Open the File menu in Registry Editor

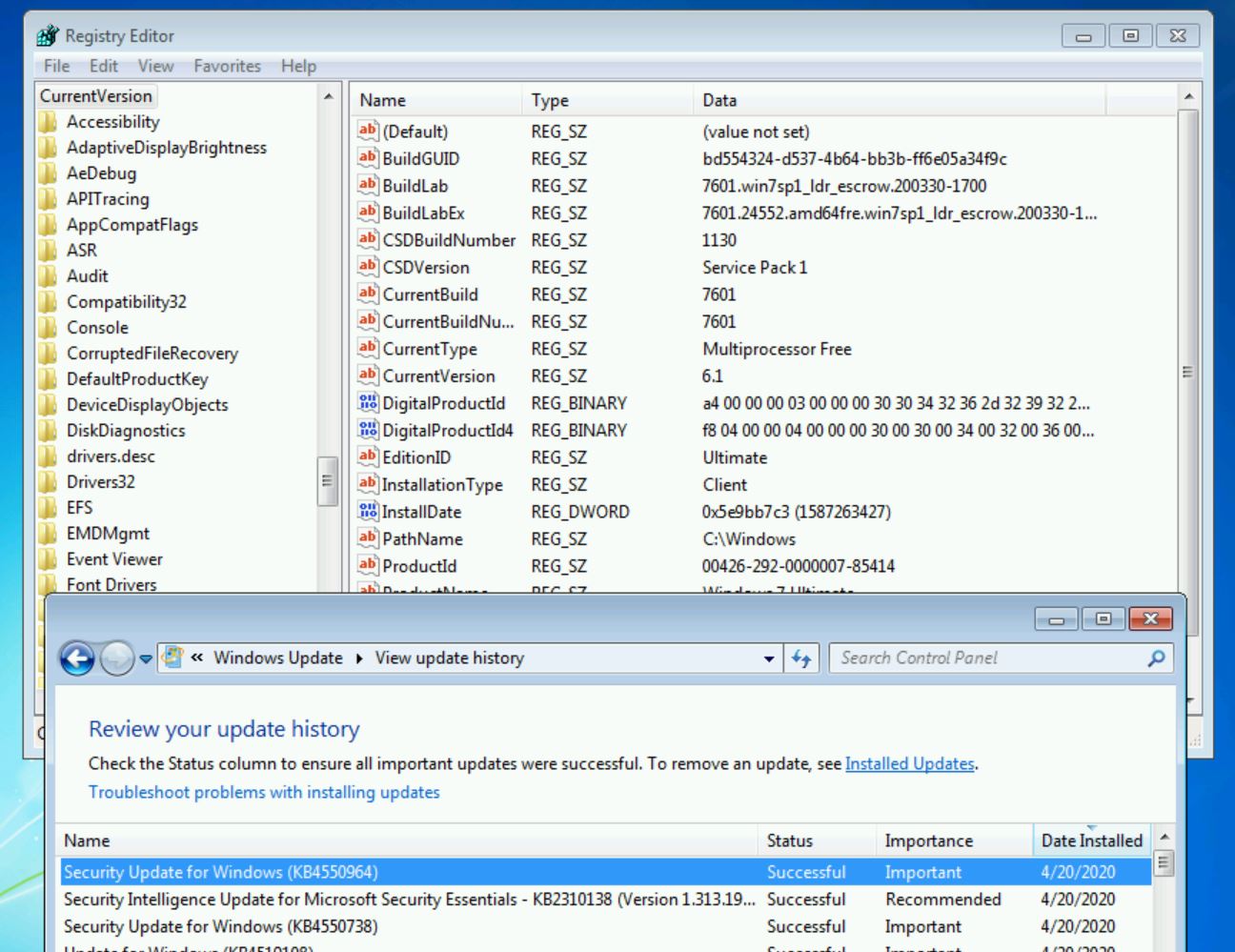pos(57,66)
